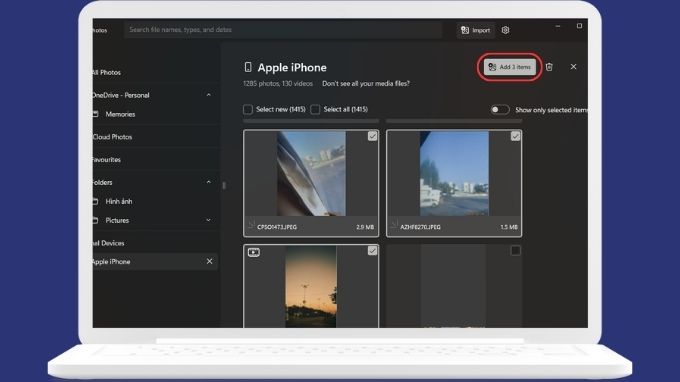Select the AZHF8270.JPEG thumbnail

coord(454,174)
